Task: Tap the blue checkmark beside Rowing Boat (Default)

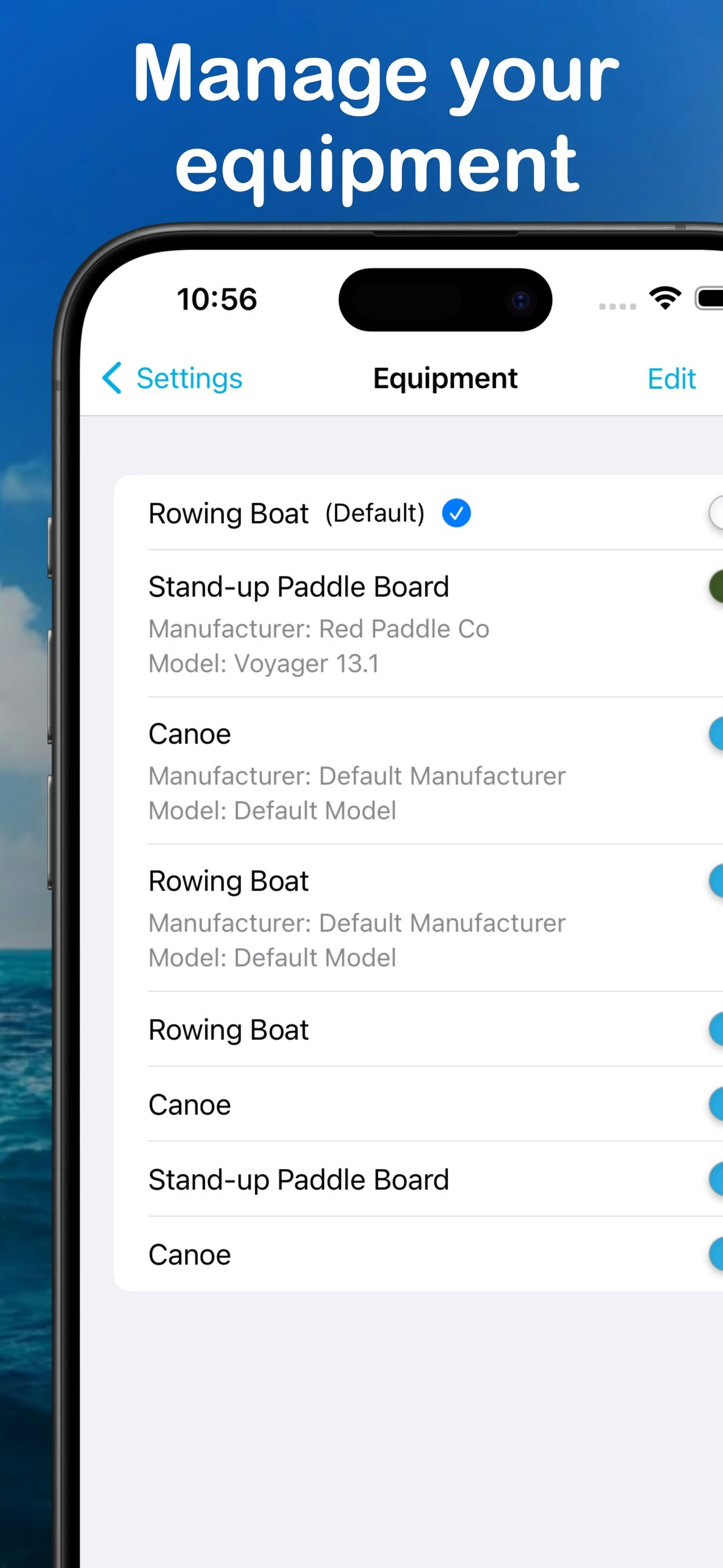Action: tap(456, 513)
